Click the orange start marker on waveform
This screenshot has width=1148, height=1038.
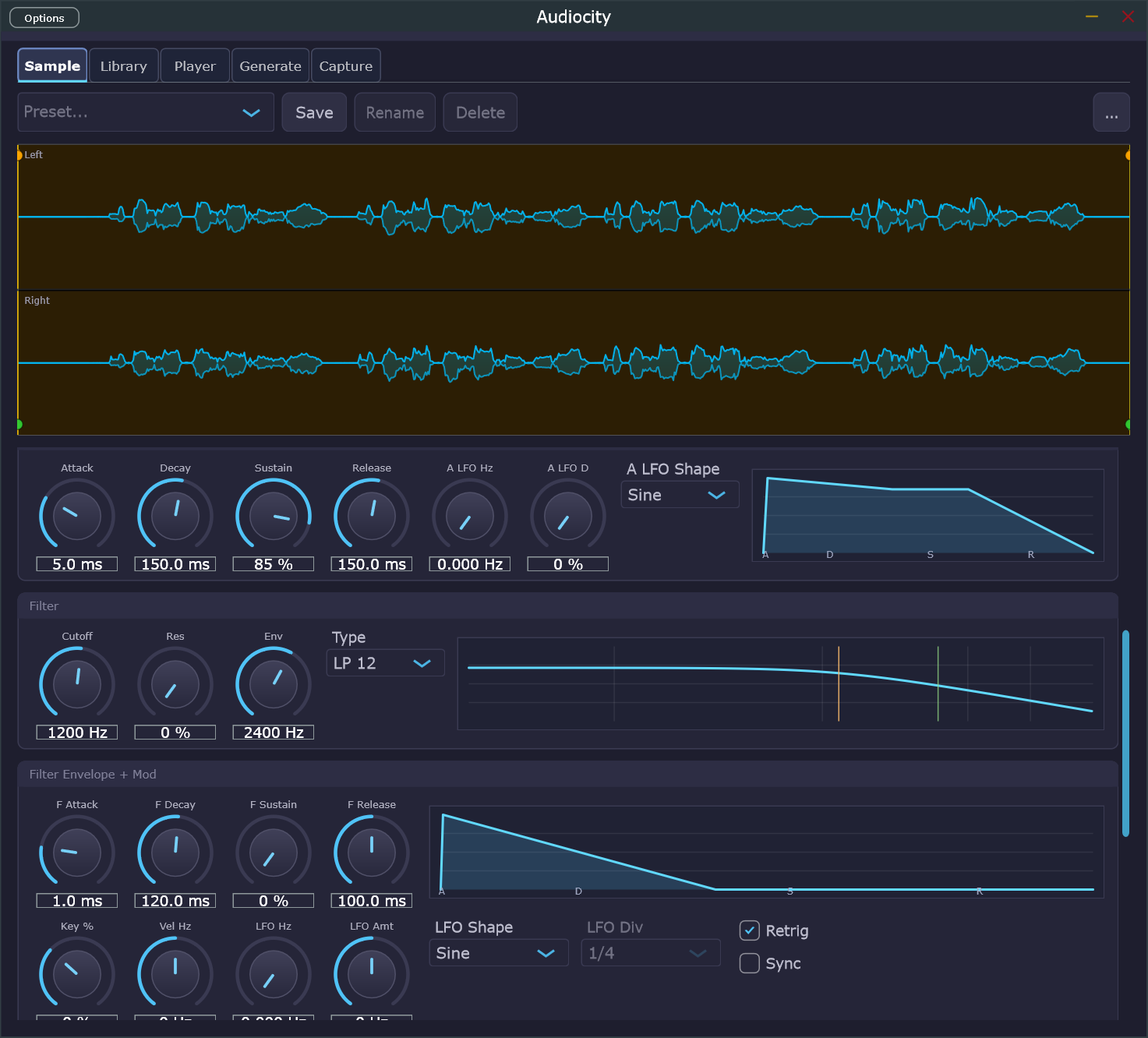(19, 155)
